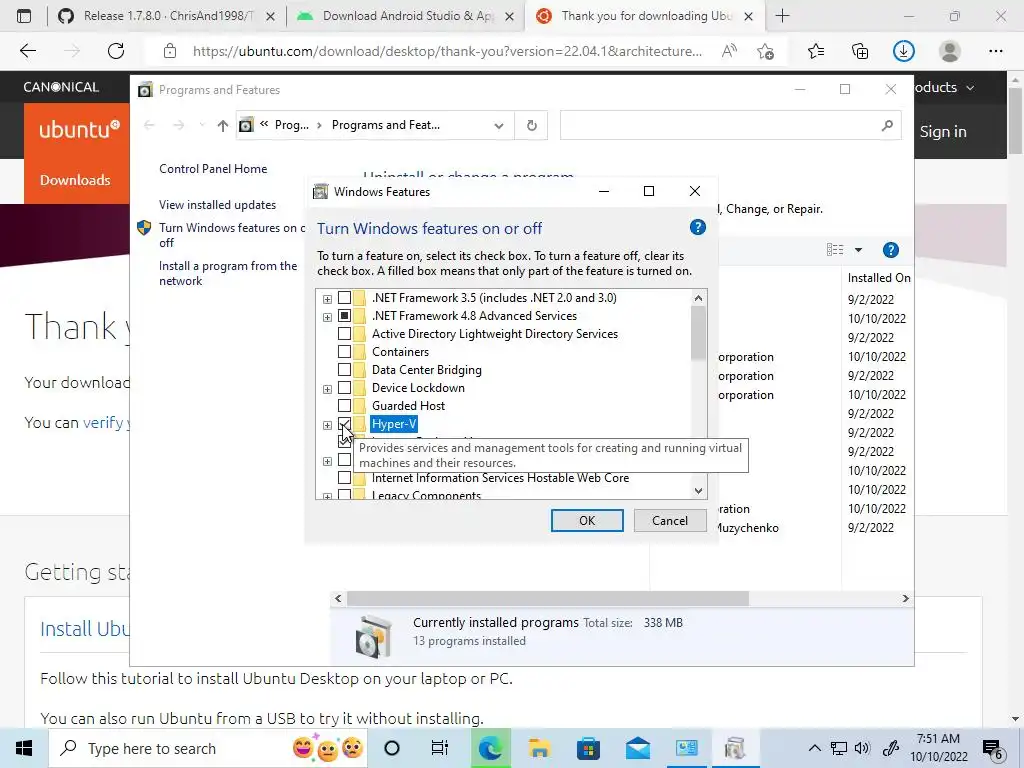The height and width of the screenshot is (768, 1024).
Task: Expand .NET Framework 4.8 Advanced Services node
Action: pos(327,317)
